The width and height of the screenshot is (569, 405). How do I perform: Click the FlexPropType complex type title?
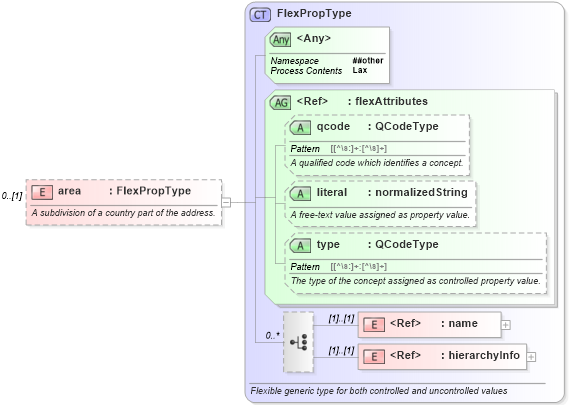(314, 13)
